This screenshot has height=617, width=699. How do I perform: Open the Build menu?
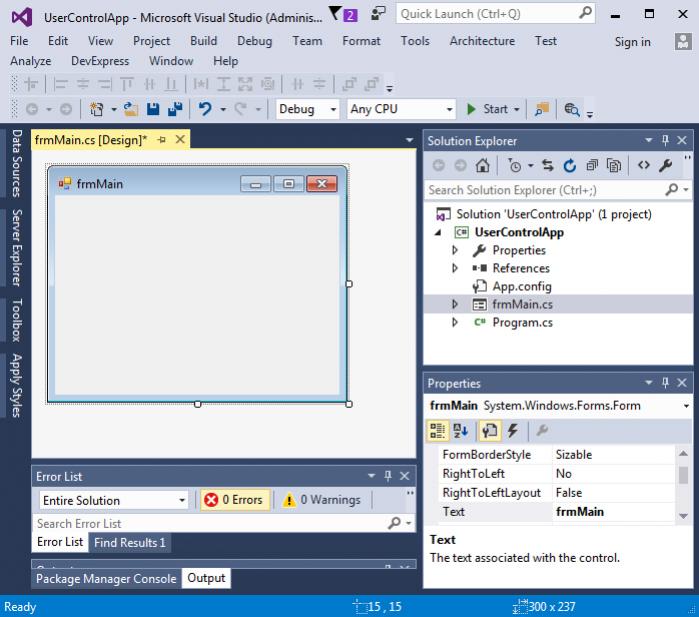(x=203, y=41)
